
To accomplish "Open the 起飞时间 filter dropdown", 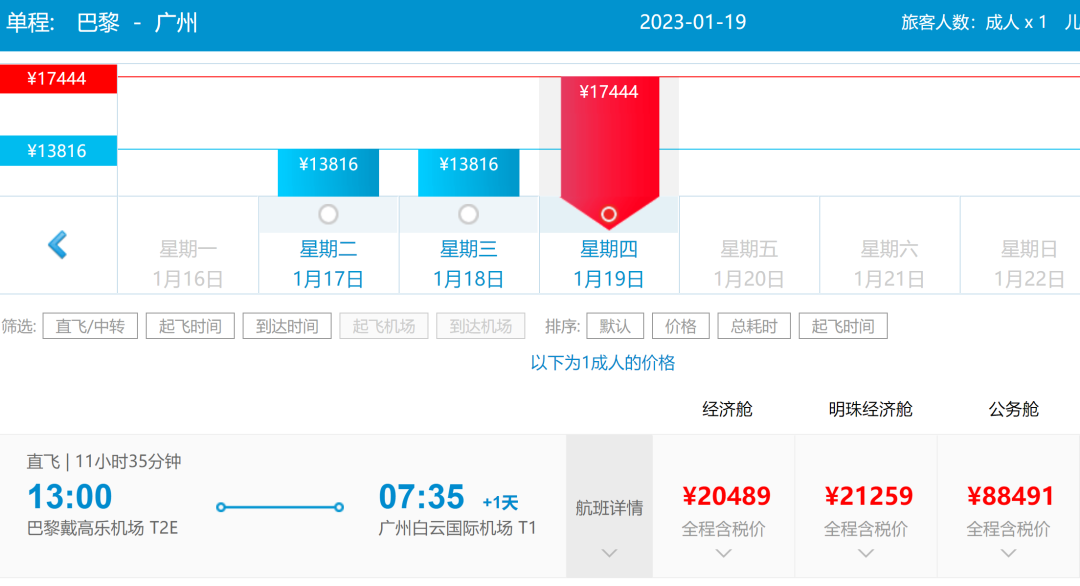I will [190, 326].
